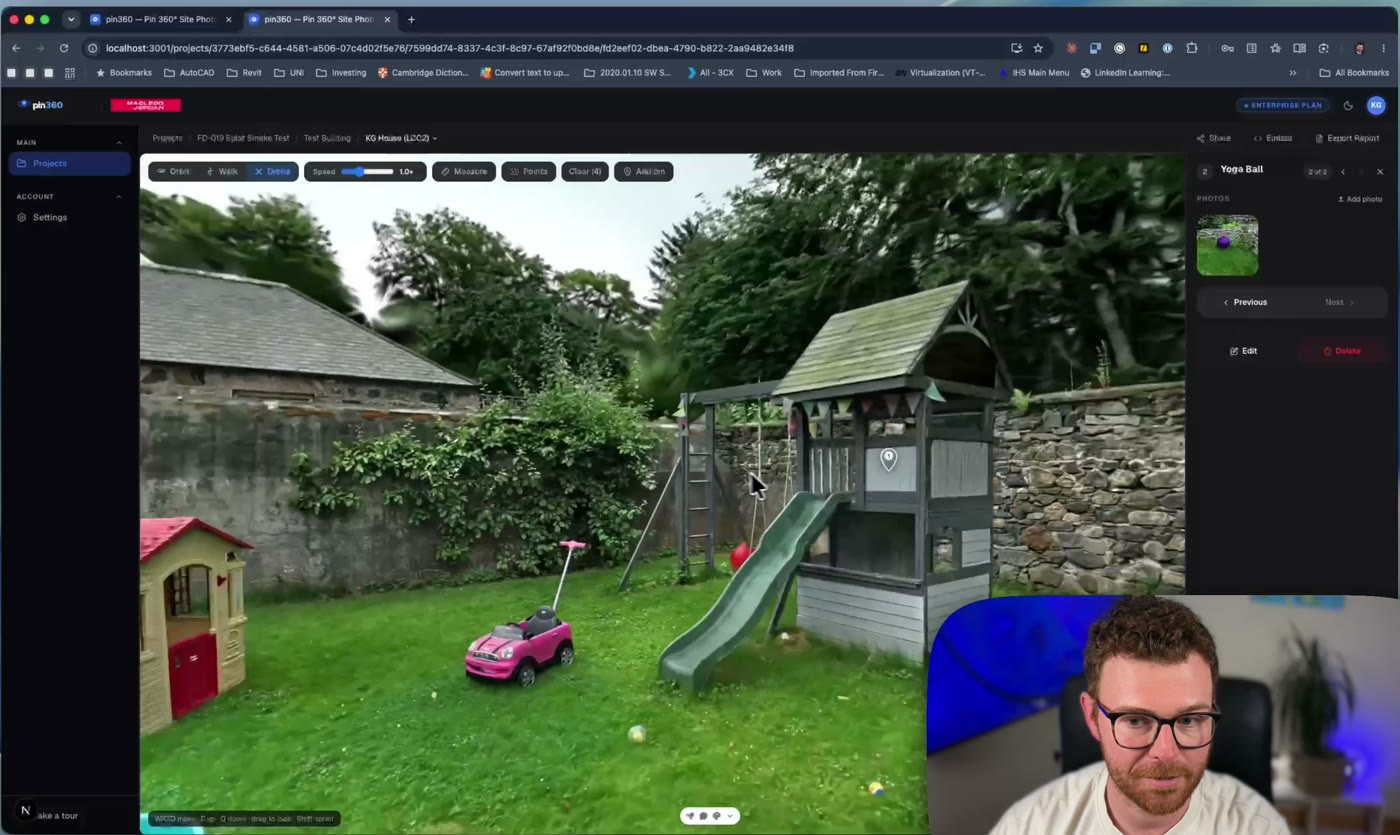Click Add photo in pin panel
Image resolution: width=1400 pixels, height=835 pixels.
click(1360, 199)
